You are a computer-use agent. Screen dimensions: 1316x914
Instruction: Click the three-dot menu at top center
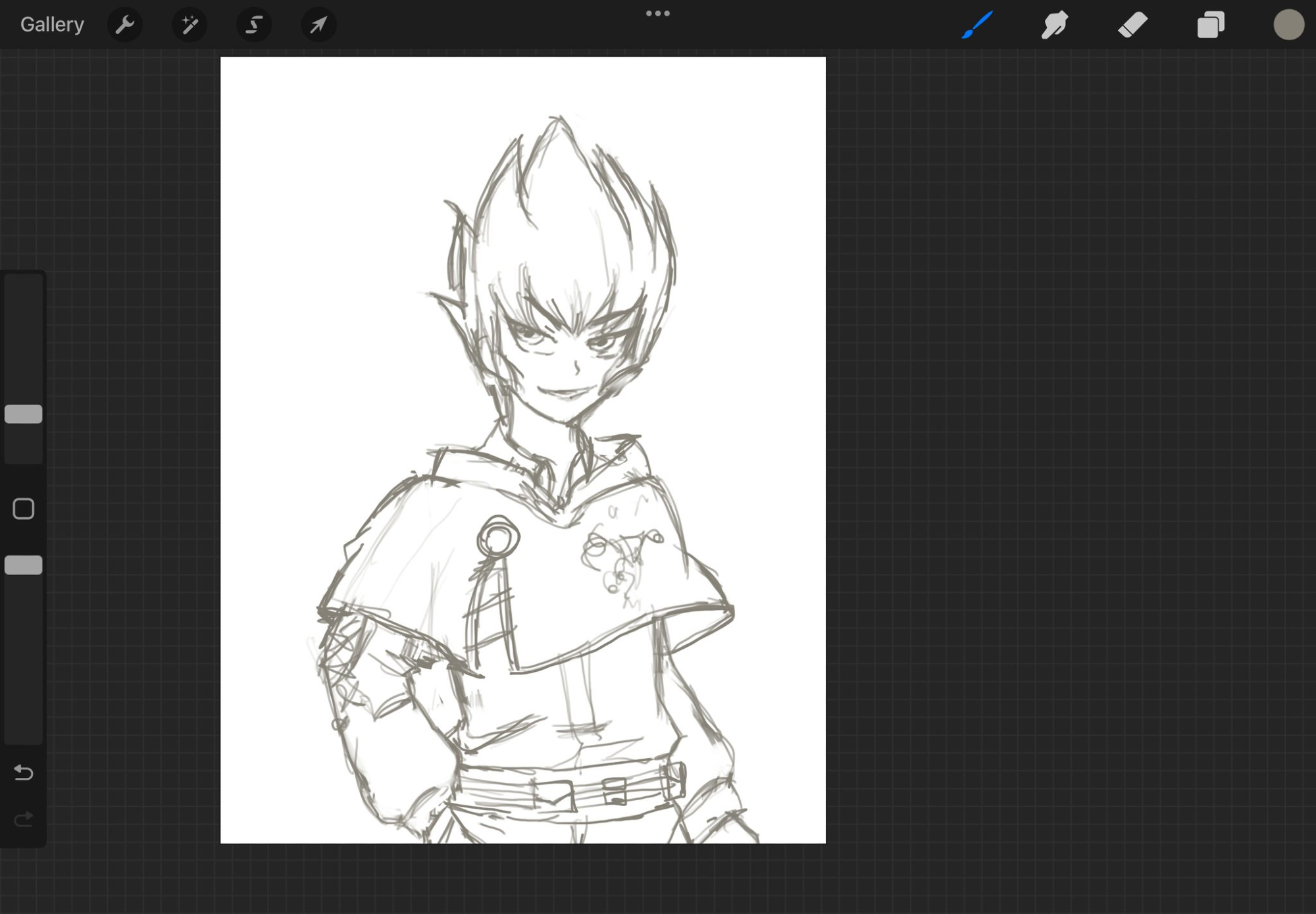click(x=657, y=13)
